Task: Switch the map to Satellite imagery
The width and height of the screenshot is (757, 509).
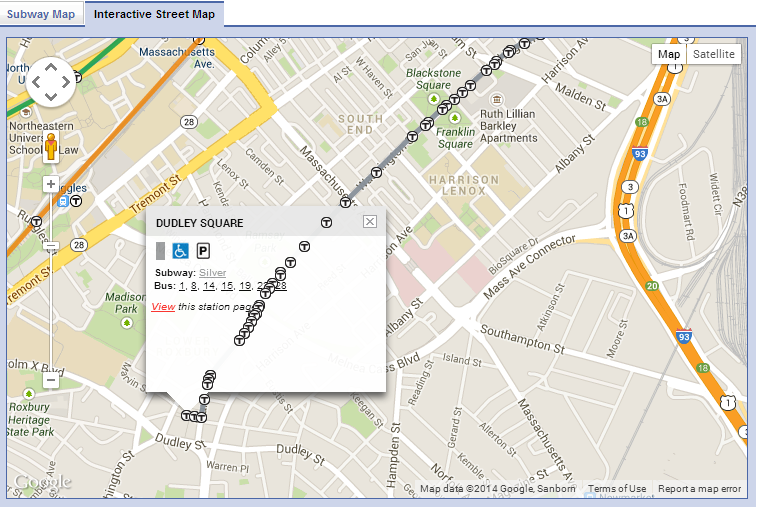Action: [x=714, y=54]
